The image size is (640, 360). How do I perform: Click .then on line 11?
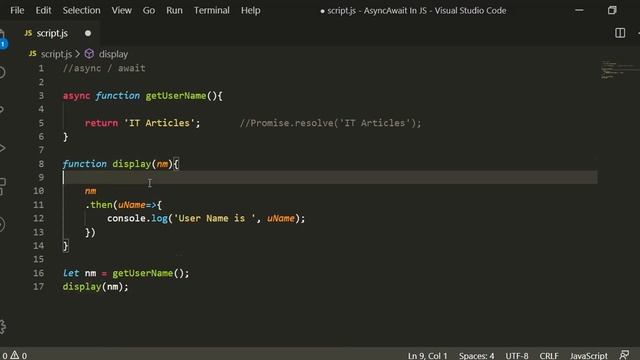coord(100,204)
